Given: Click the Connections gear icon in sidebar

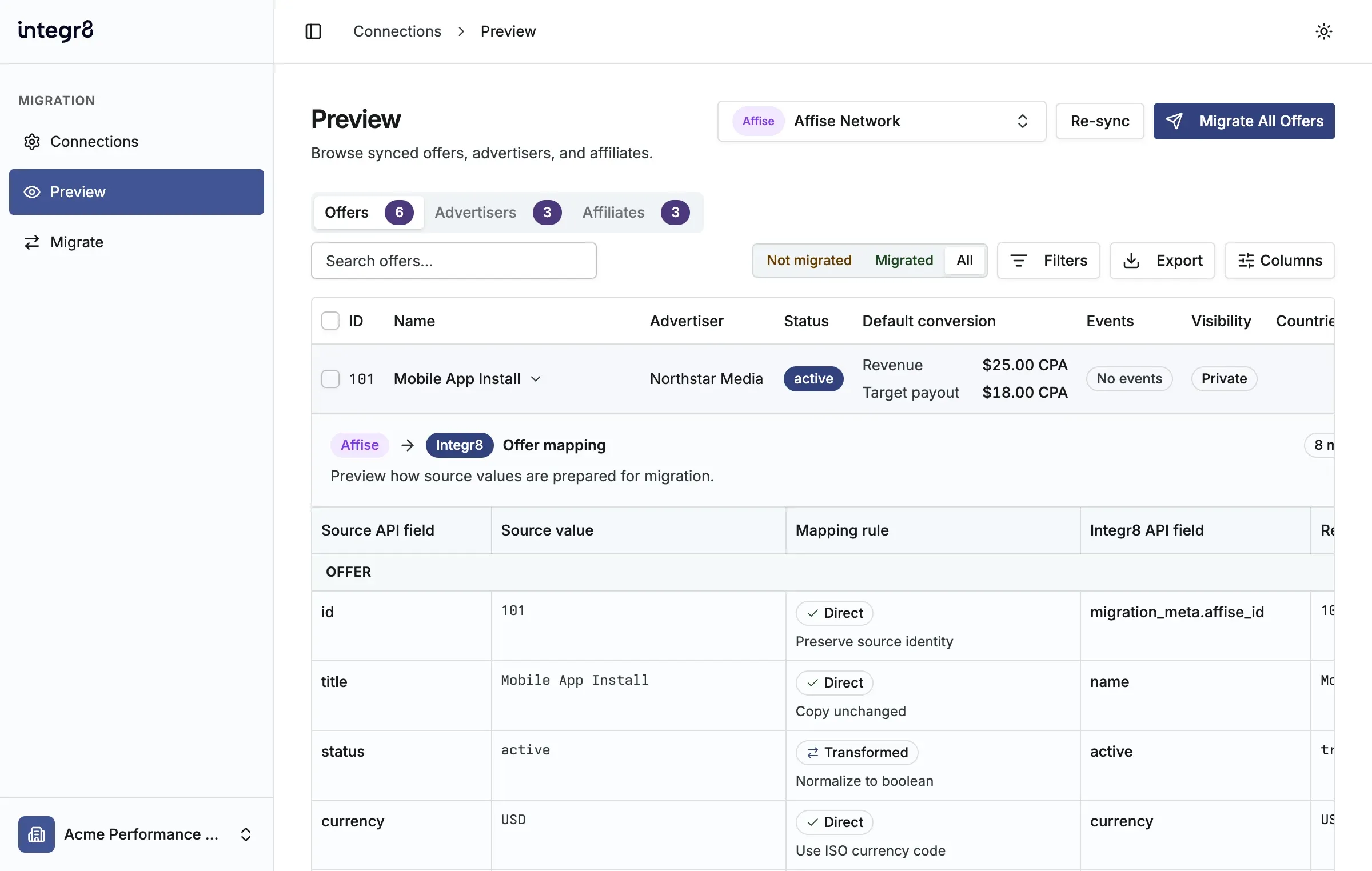Looking at the screenshot, I should click(32, 142).
